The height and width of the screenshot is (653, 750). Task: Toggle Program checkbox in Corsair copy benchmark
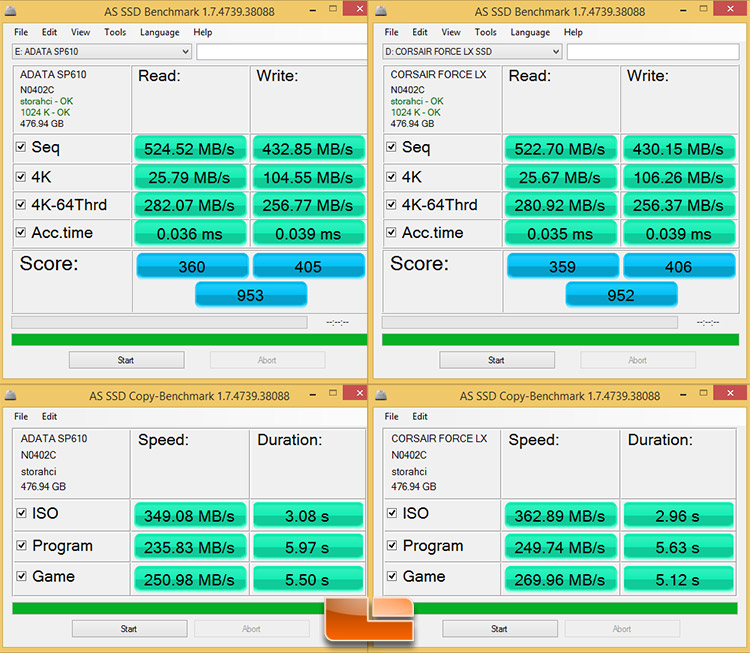[392, 545]
